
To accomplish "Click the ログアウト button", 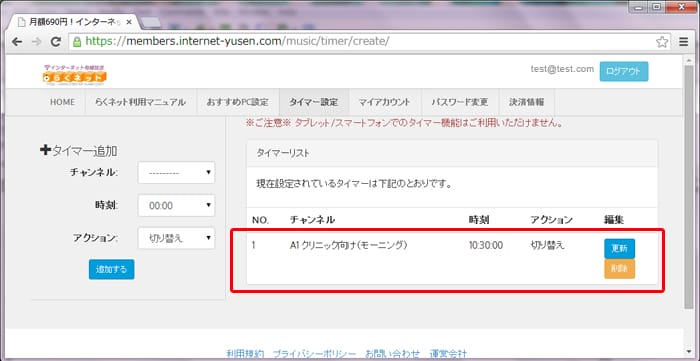I will coord(624,71).
